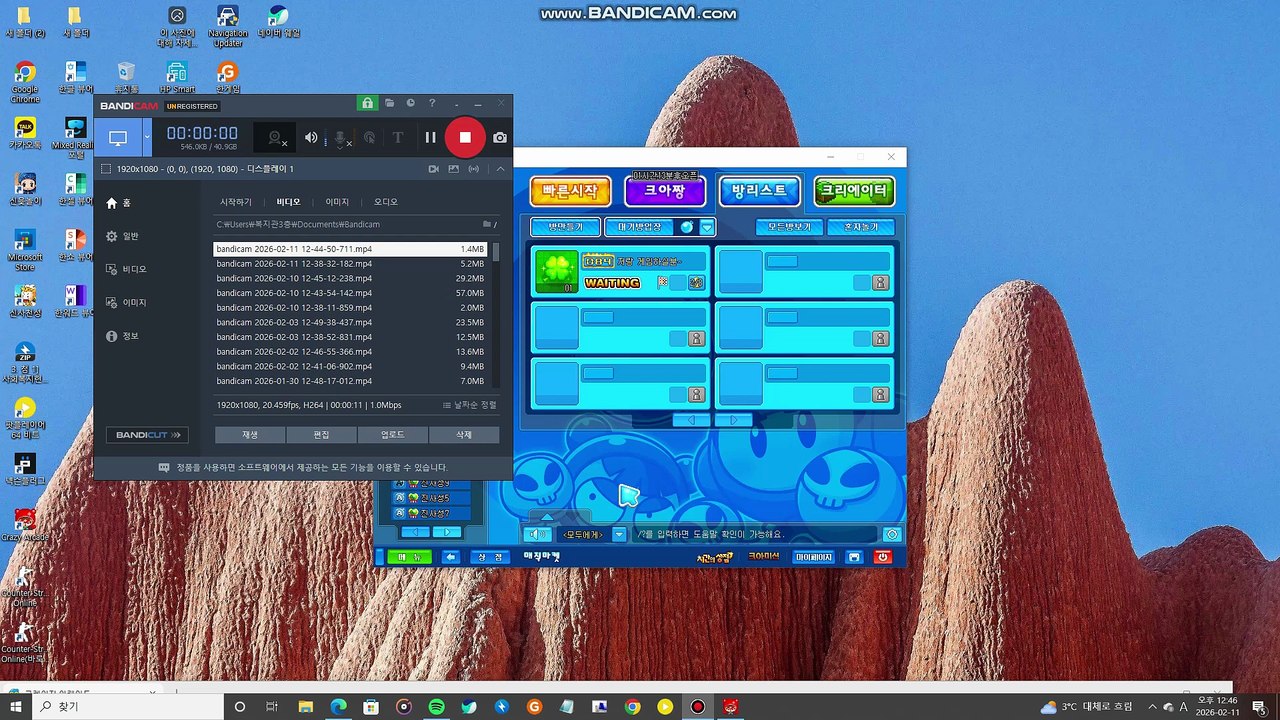
Task: Click the 재생 play button
Action: [250, 435]
